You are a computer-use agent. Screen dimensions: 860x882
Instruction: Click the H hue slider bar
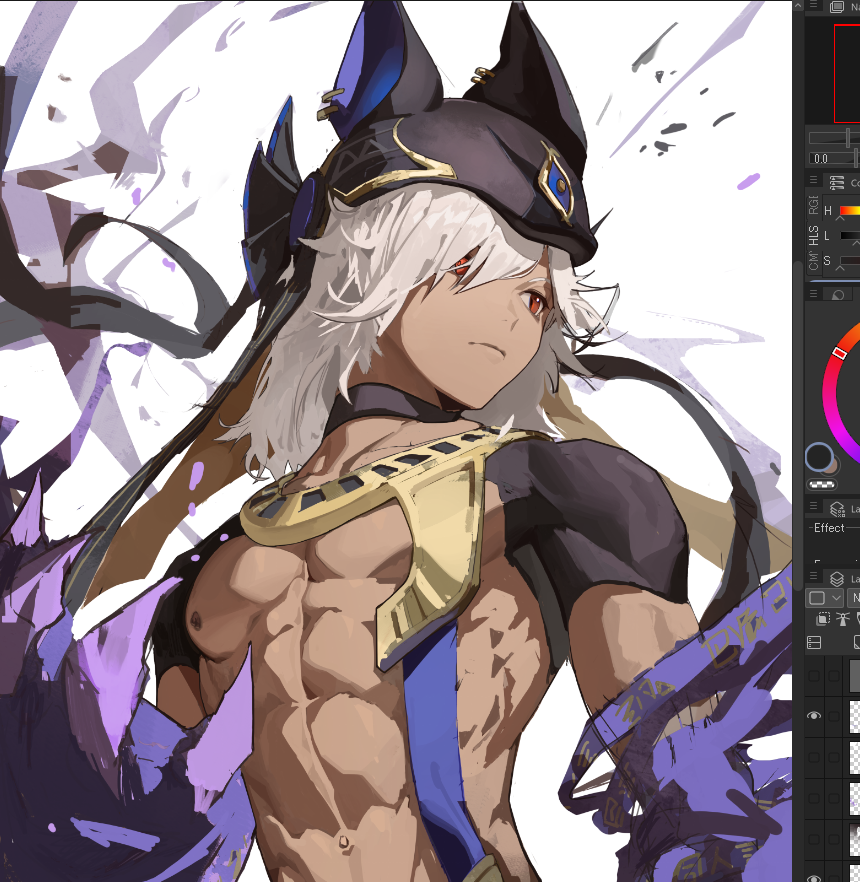[850, 210]
